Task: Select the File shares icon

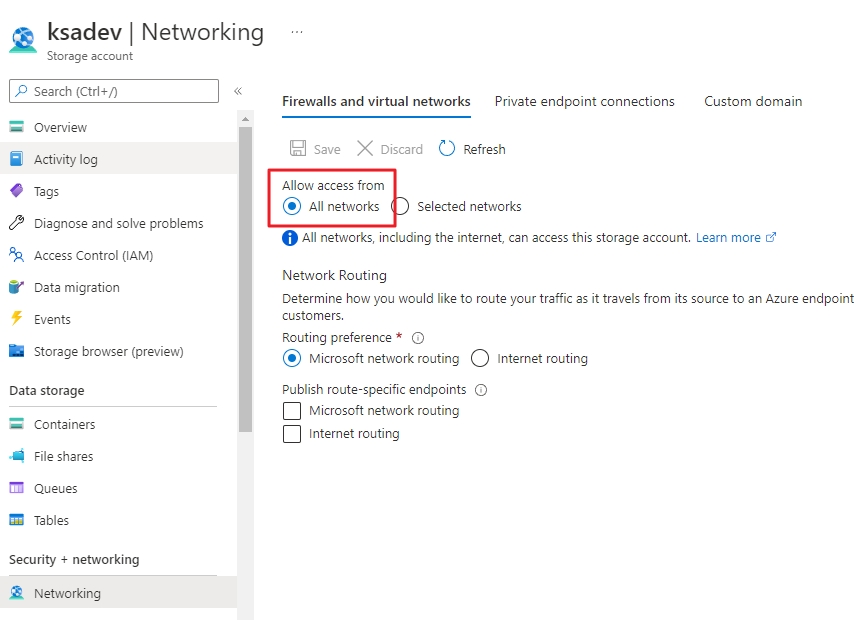Action: 29,456
